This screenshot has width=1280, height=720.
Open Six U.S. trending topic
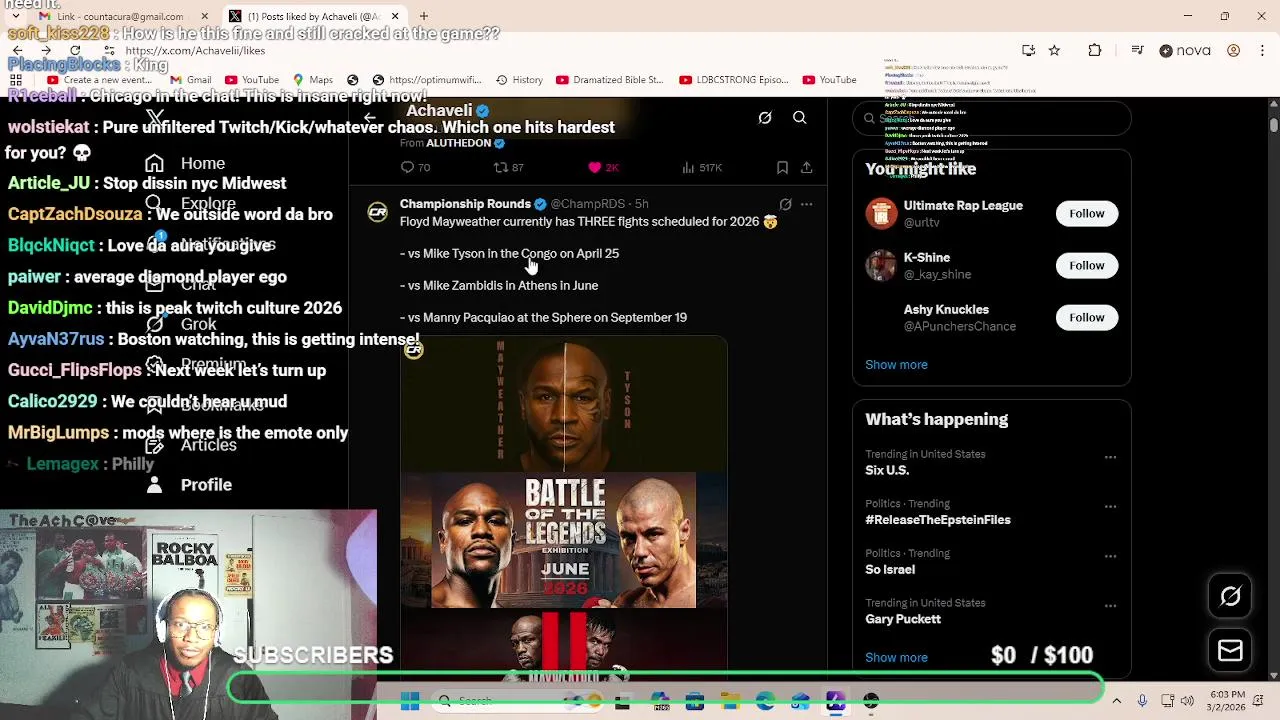pos(887,470)
